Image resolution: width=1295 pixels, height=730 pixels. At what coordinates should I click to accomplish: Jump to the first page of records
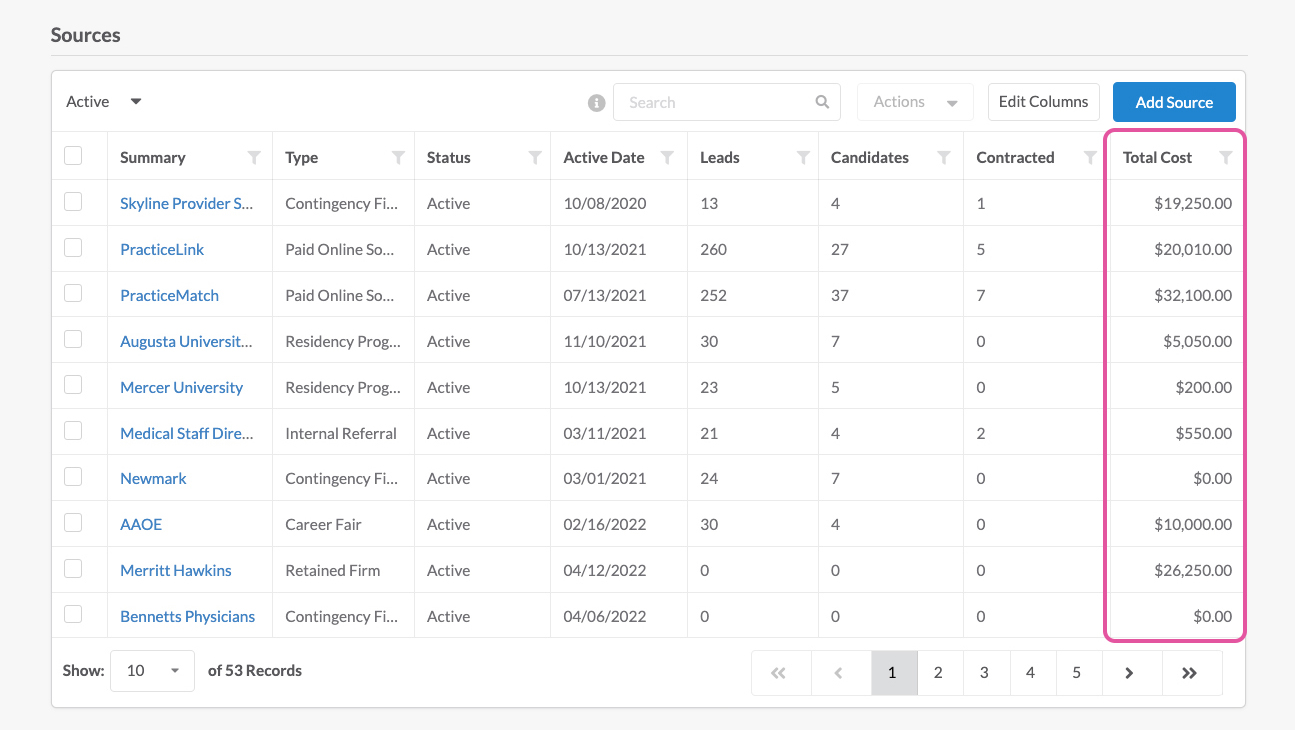(778, 673)
